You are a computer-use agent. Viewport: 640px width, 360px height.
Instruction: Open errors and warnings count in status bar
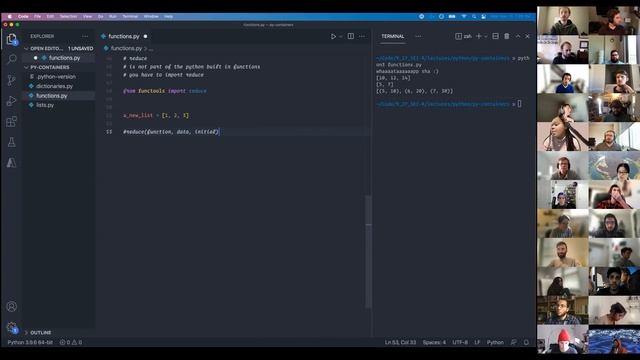tap(71, 342)
